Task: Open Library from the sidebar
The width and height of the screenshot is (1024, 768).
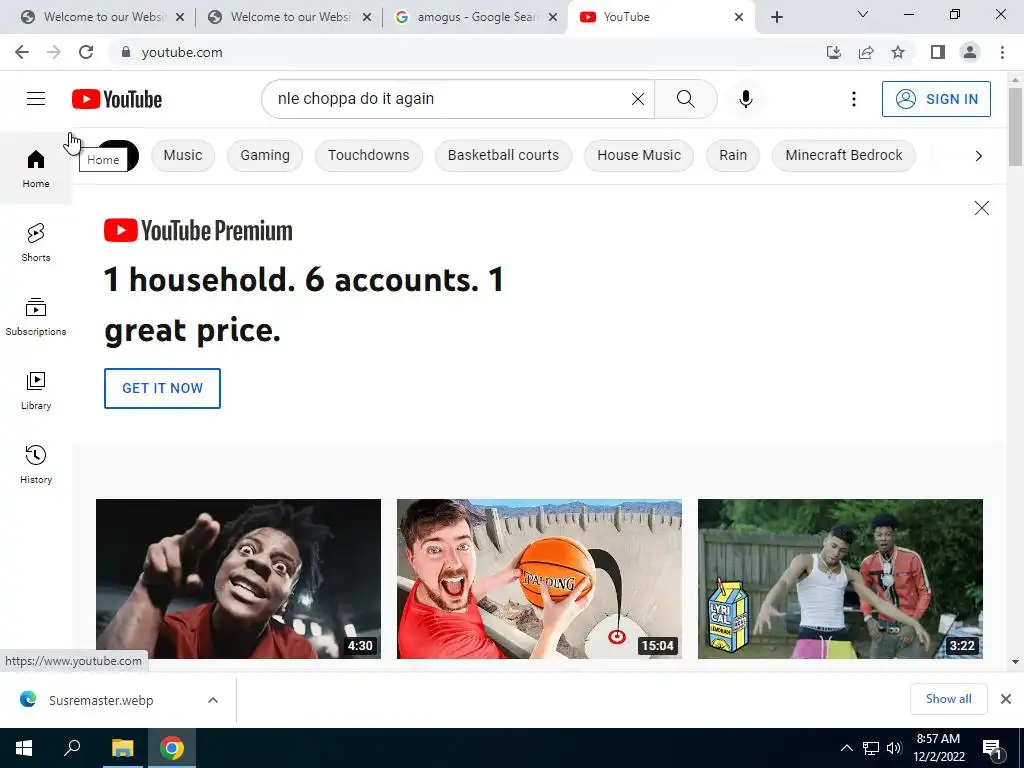Action: 36,391
